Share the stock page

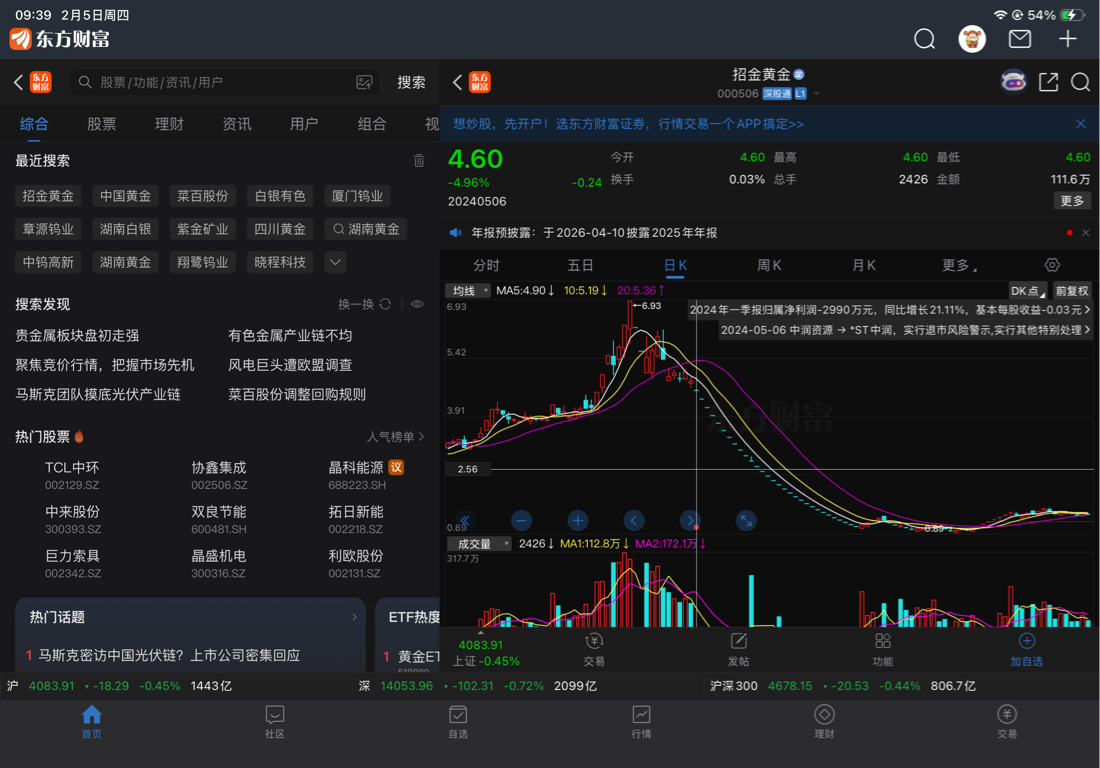1048,82
